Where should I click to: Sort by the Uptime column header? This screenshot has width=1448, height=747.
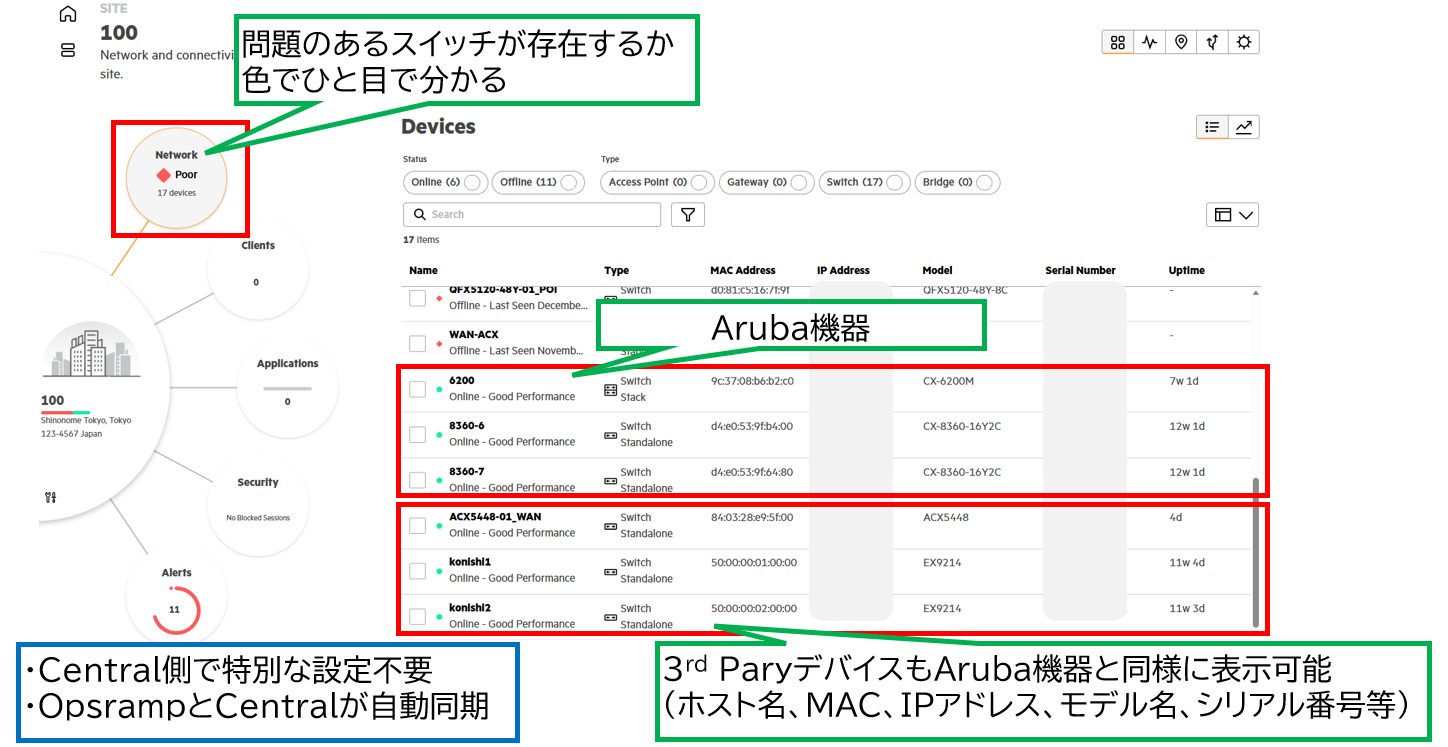[1186, 270]
